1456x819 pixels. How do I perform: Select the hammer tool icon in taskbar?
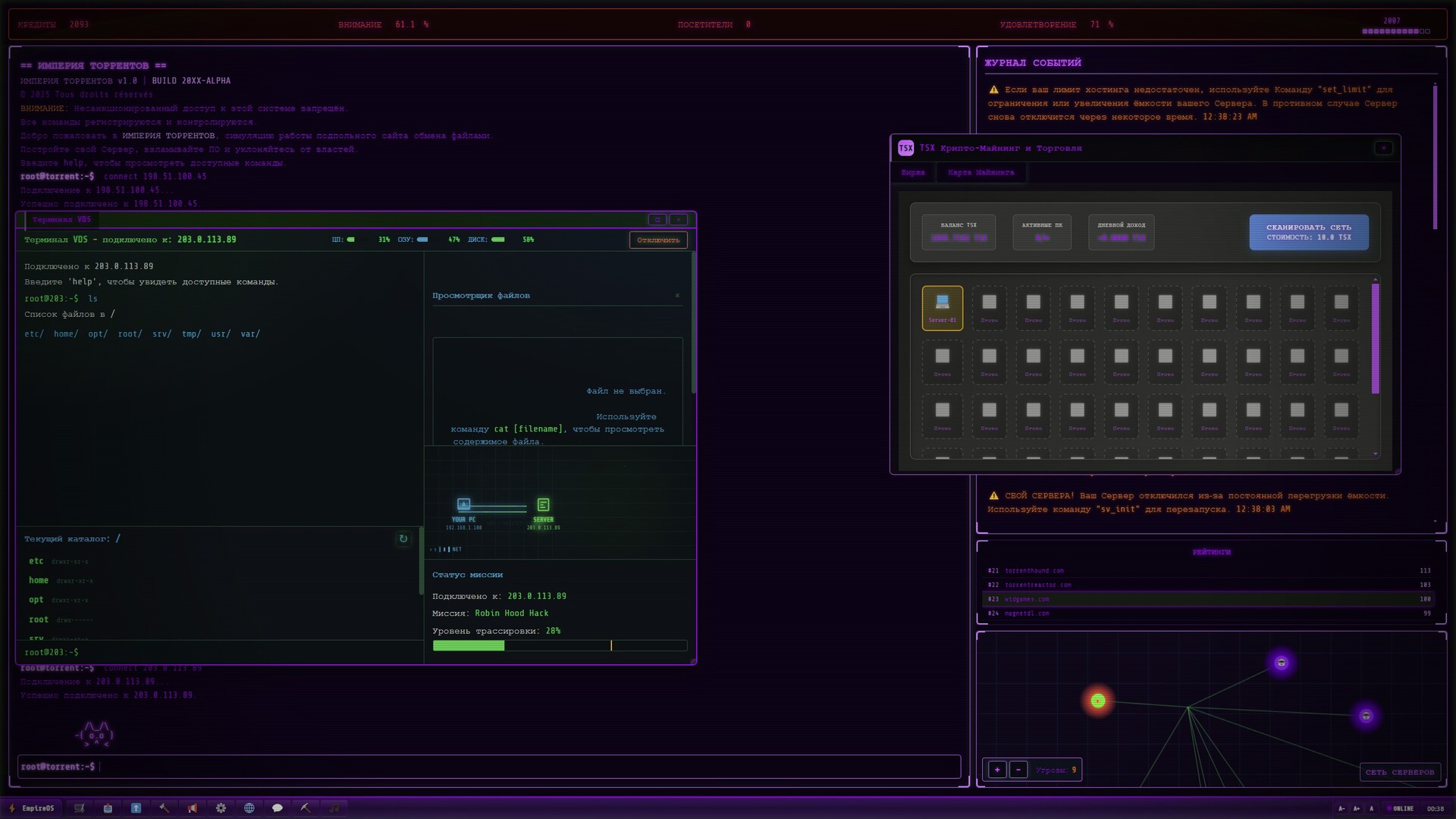pos(165,808)
